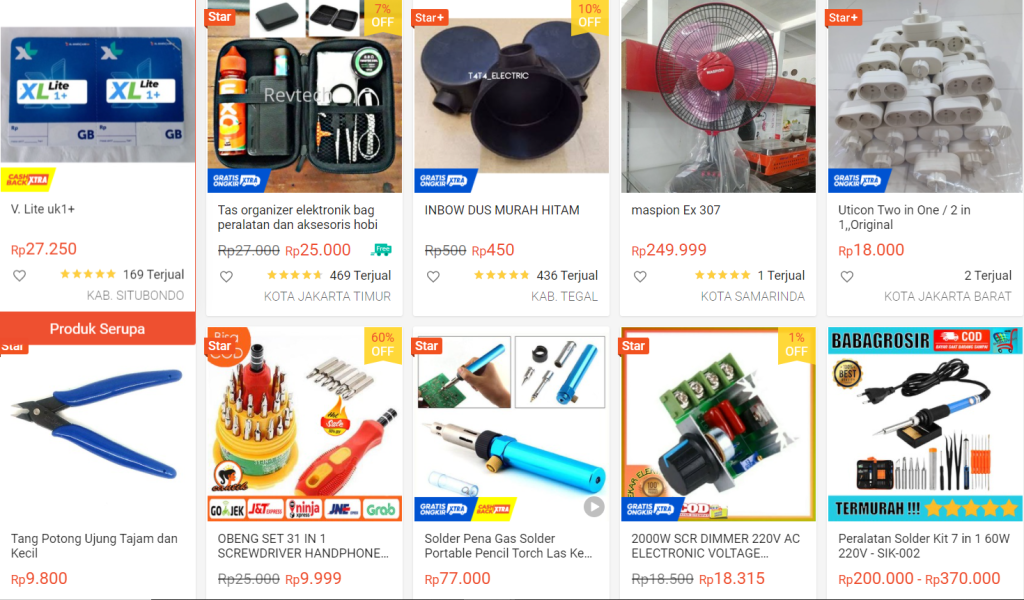This screenshot has width=1024, height=600.
Task: Tap heart icon on Uticon Two in One
Action: (847, 276)
